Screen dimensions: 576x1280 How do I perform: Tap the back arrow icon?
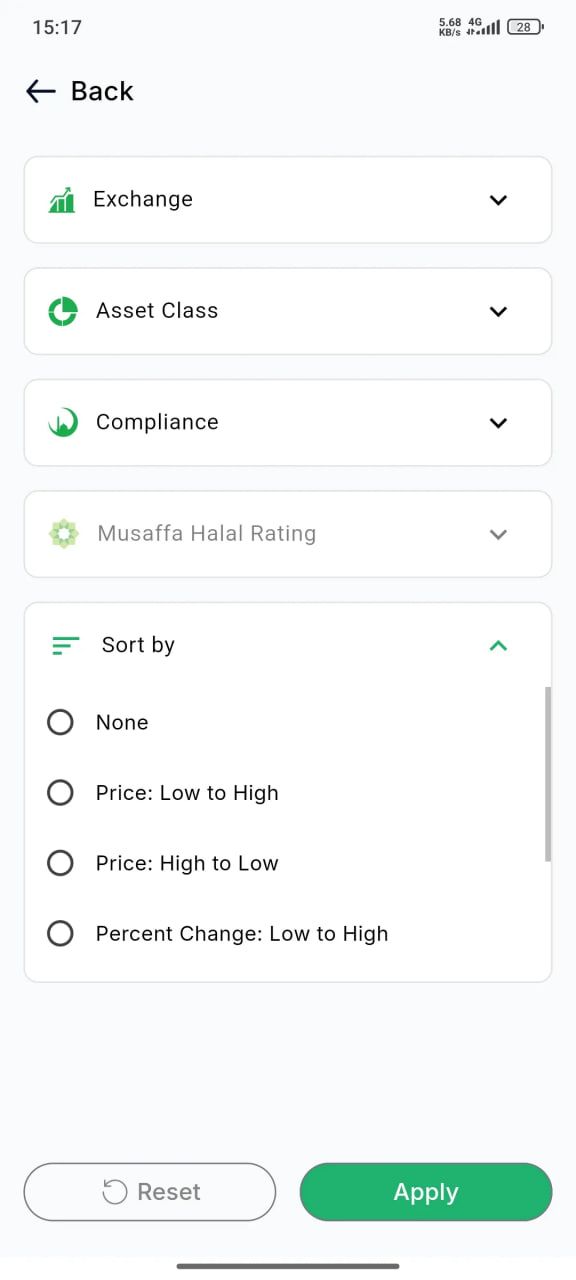coord(40,91)
